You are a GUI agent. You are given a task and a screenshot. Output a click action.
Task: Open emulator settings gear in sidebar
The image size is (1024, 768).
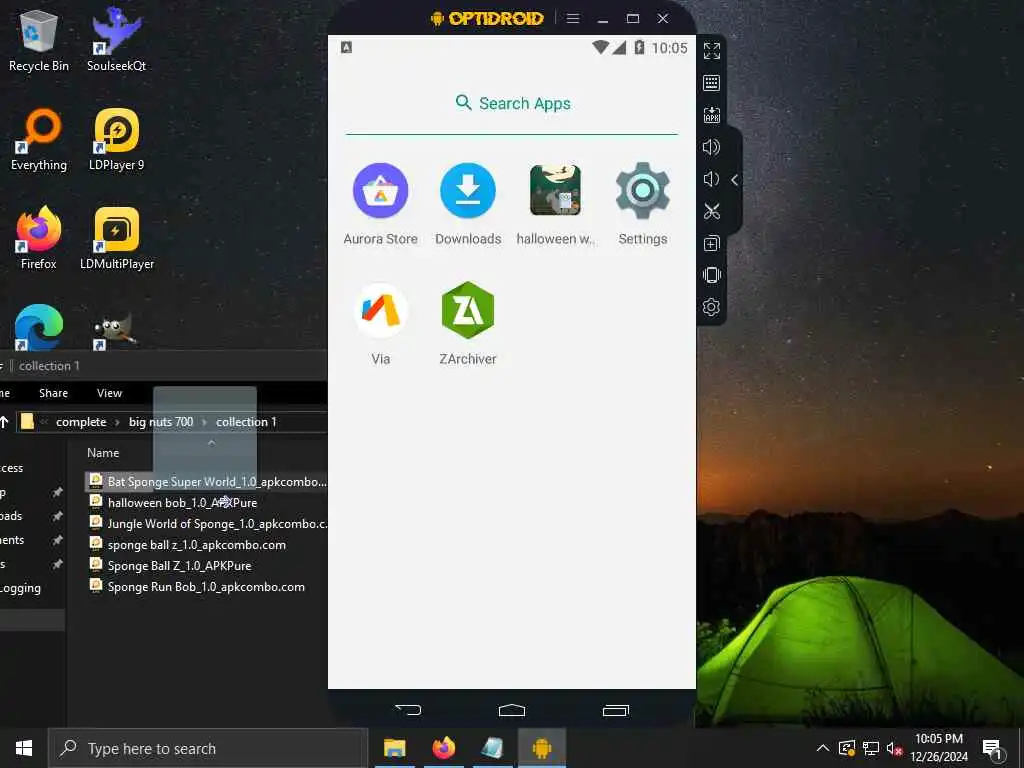[712, 307]
